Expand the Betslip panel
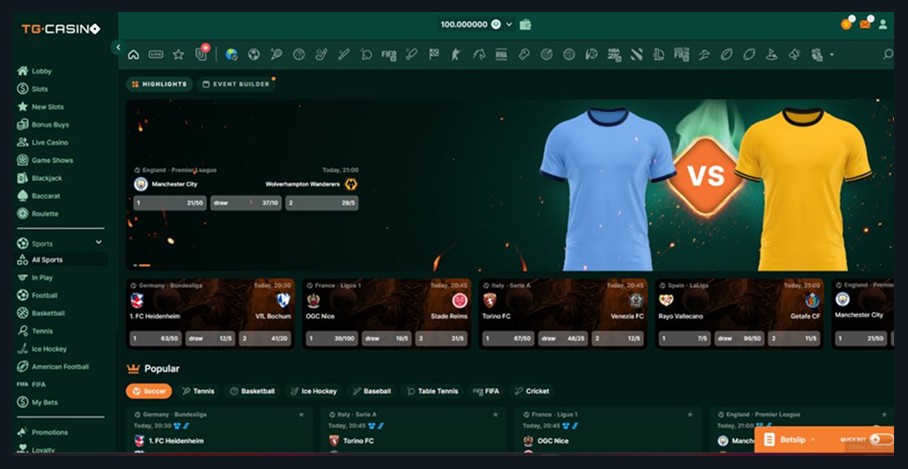 pos(790,439)
